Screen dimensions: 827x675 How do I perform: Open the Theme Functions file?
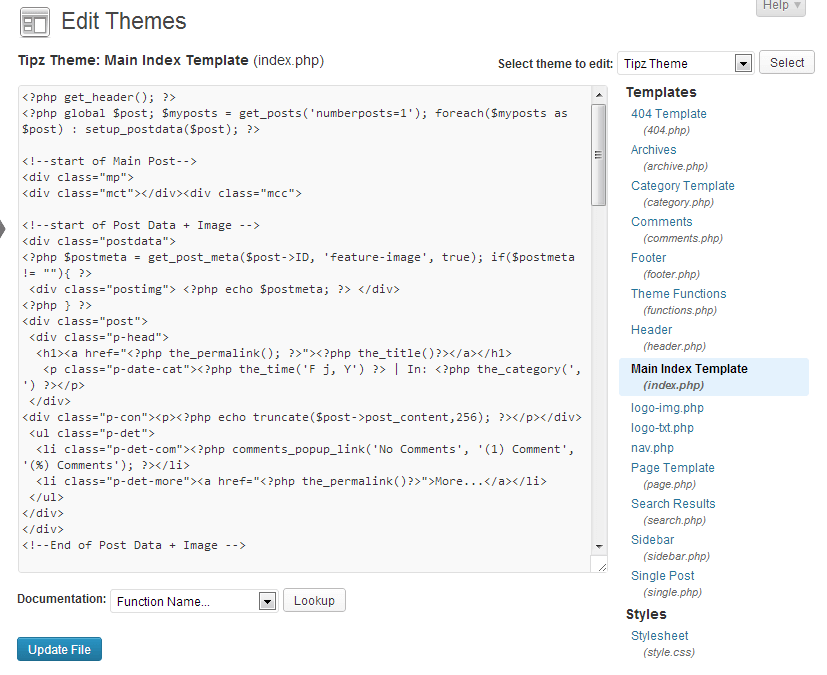point(678,294)
